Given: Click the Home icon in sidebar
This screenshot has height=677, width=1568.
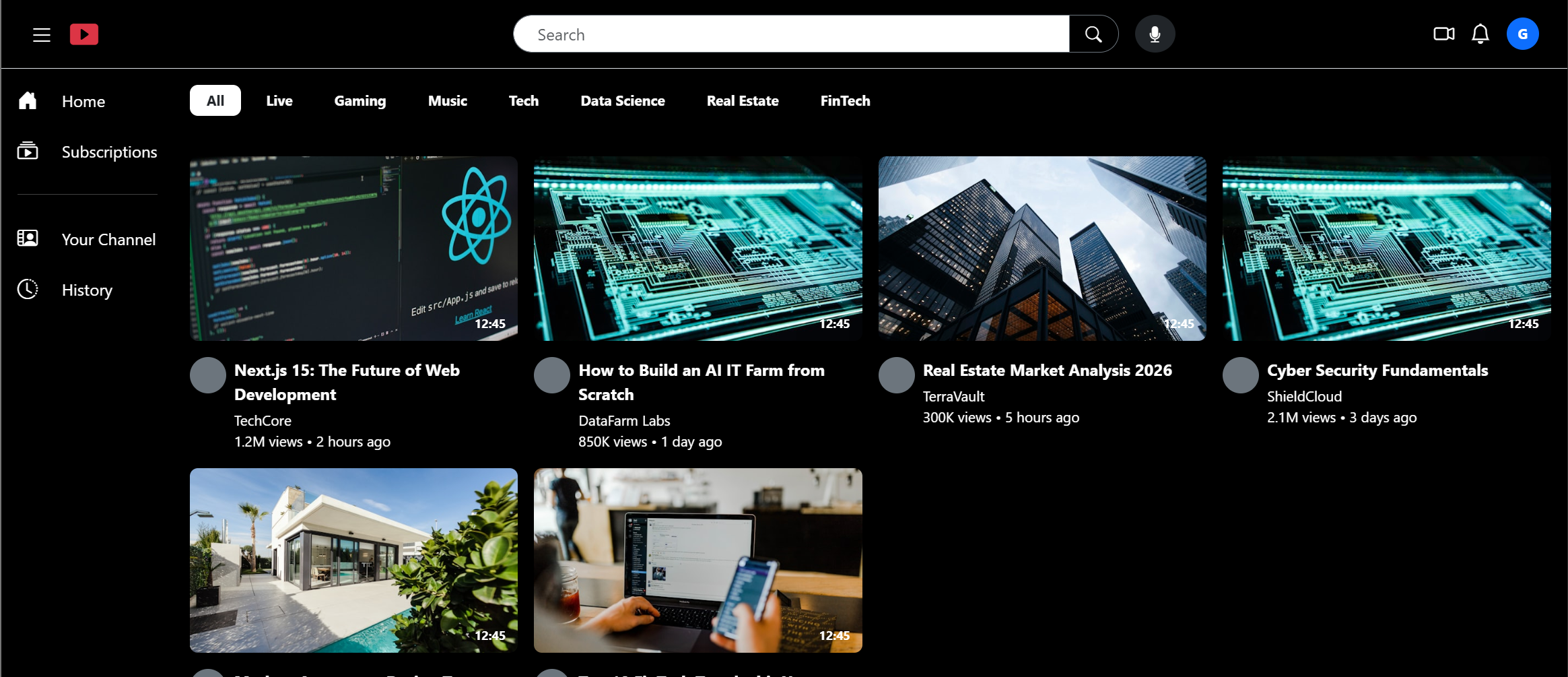Looking at the screenshot, I should tap(28, 101).
